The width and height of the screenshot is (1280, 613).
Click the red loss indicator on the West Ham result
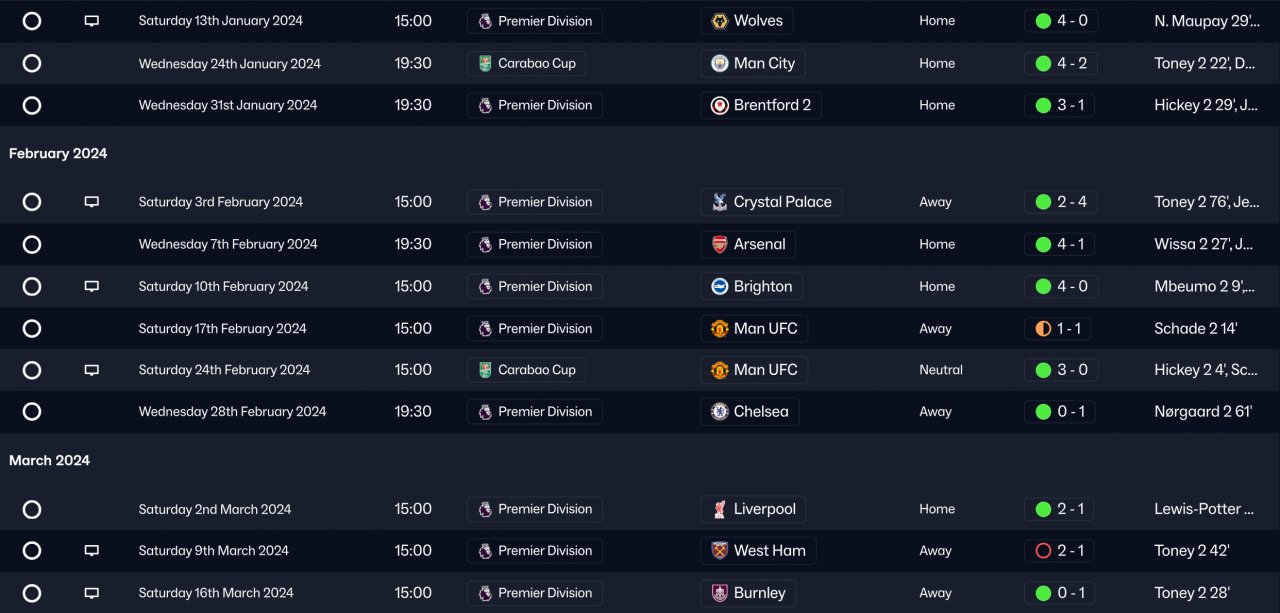[1043, 551]
